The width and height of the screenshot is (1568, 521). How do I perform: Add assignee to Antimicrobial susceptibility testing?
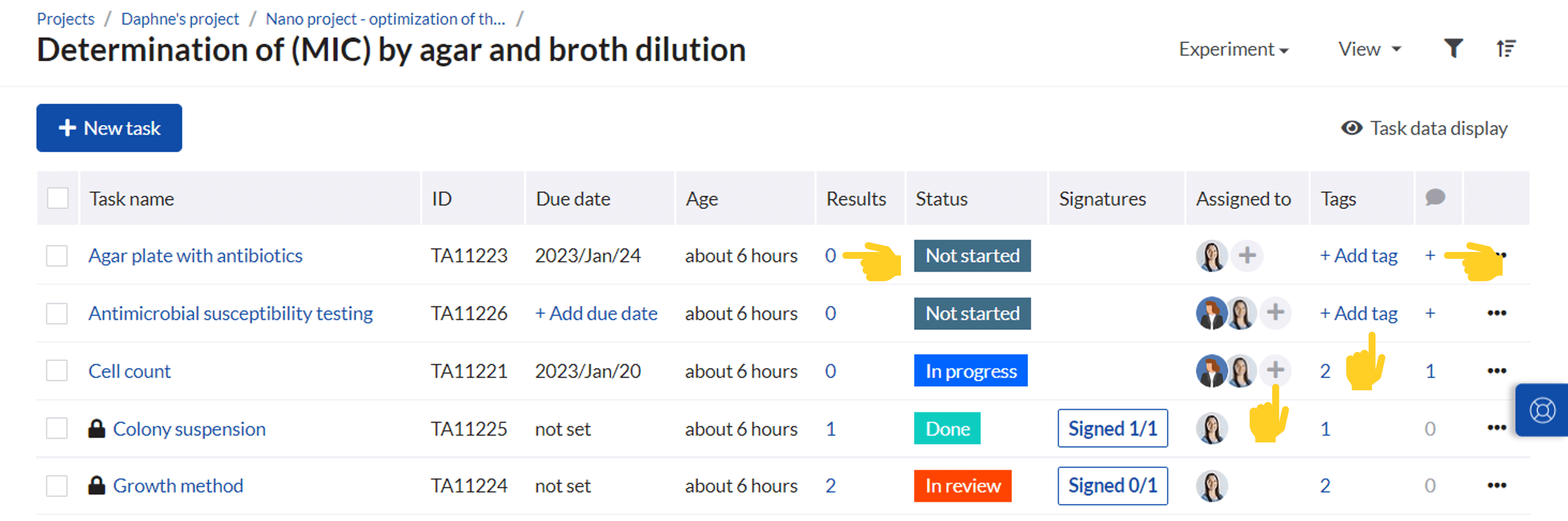pyautogui.click(x=1275, y=313)
